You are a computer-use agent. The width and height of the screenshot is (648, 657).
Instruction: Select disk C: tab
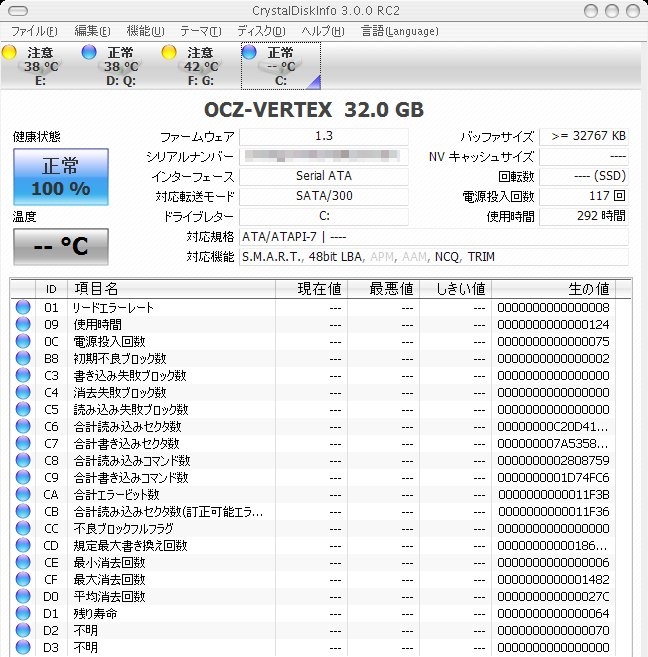281,66
